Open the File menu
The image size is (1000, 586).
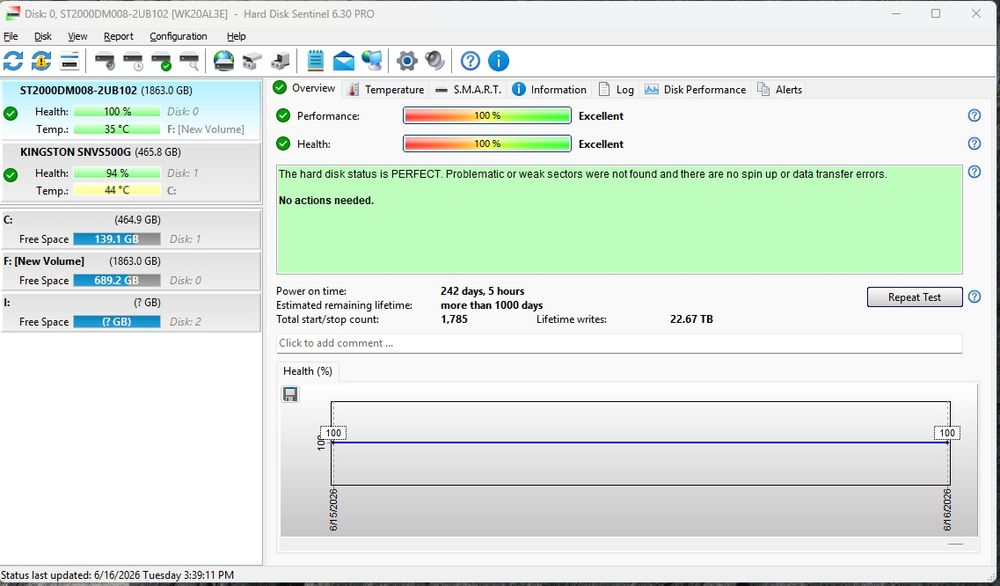tap(11, 36)
